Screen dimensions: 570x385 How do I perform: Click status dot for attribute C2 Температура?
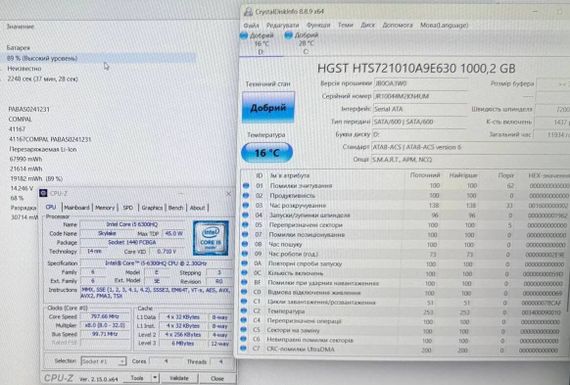244,311
